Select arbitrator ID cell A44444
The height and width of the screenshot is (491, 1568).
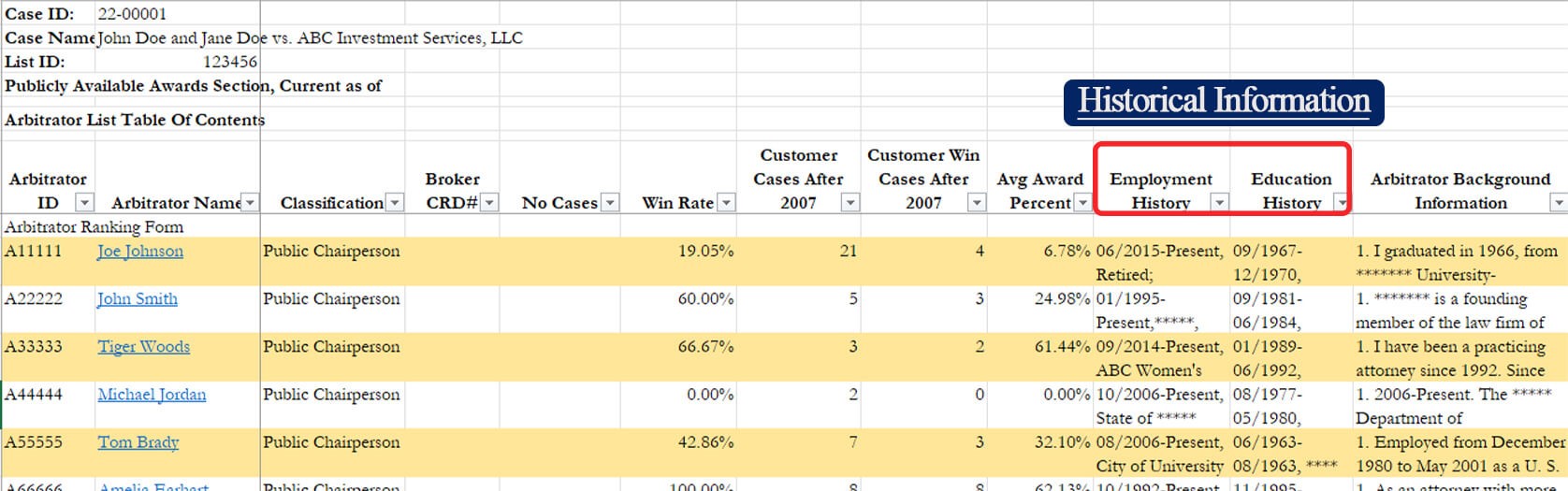tap(48, 405)
